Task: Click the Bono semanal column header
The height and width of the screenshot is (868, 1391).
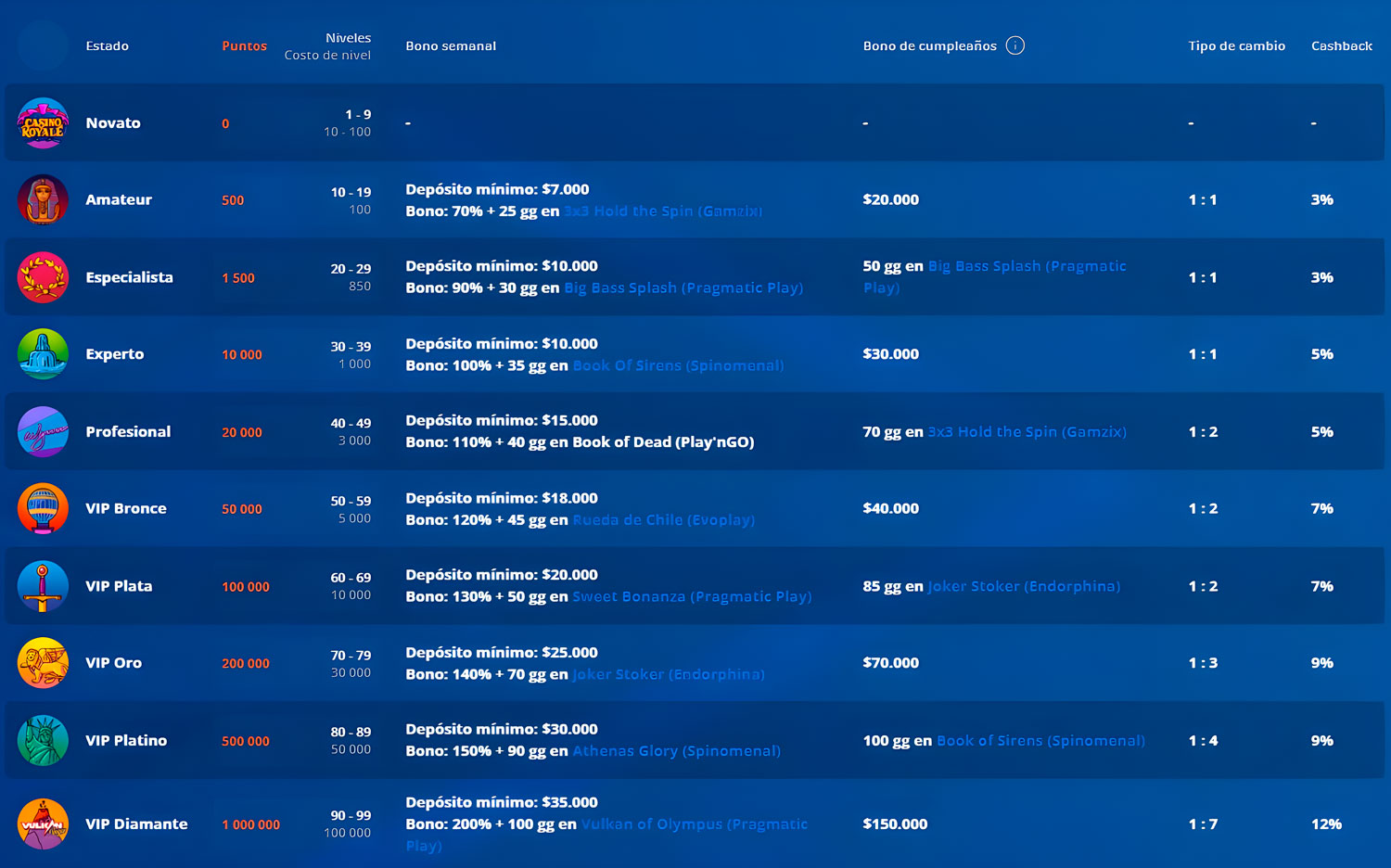Action: (x=451, y=45)
